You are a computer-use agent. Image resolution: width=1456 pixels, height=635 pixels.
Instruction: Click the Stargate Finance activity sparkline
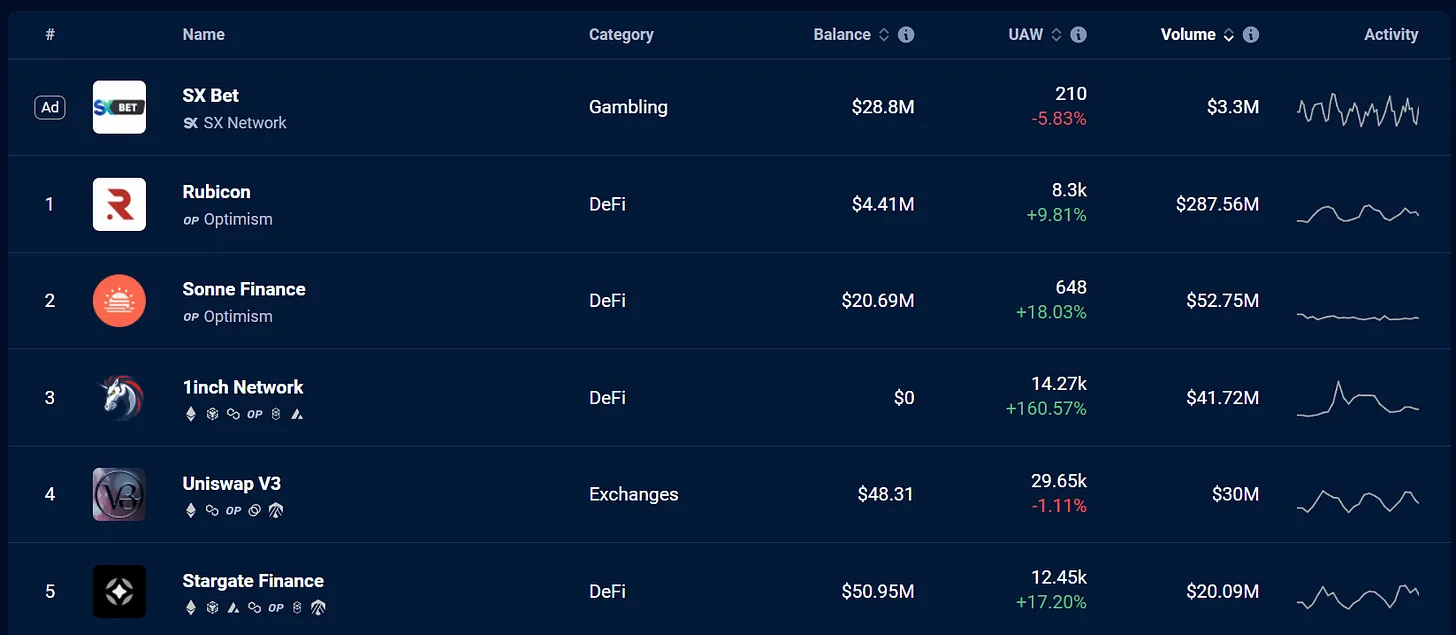coord(1358,597)
